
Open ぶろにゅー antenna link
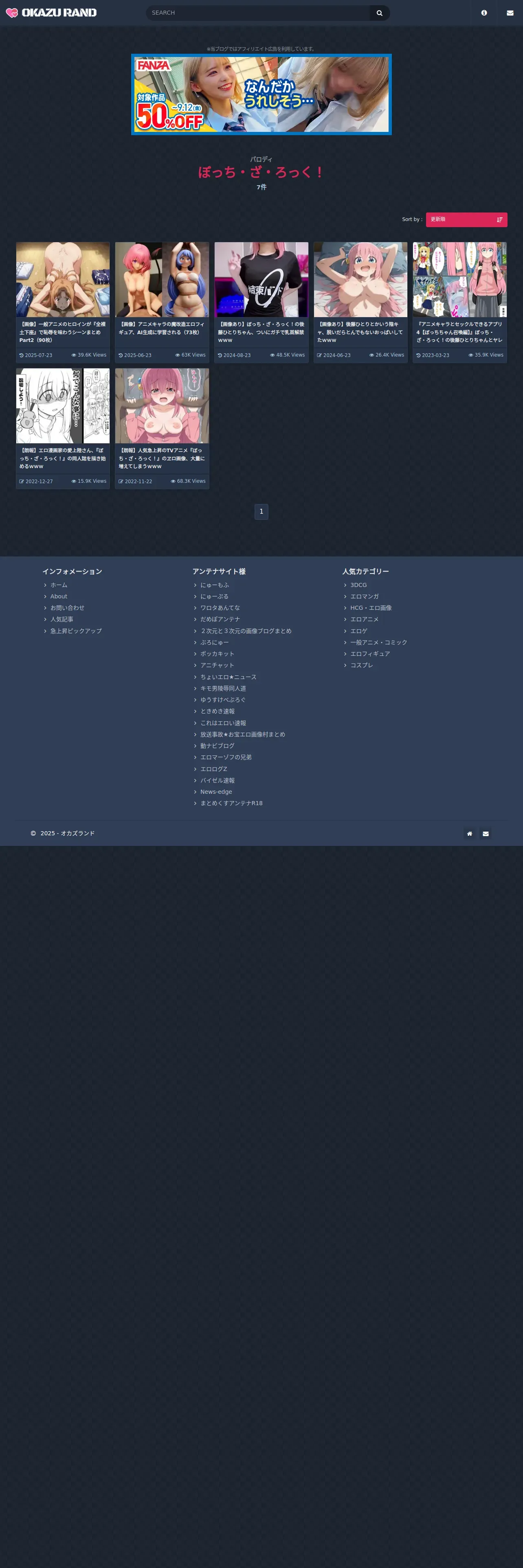215,642
